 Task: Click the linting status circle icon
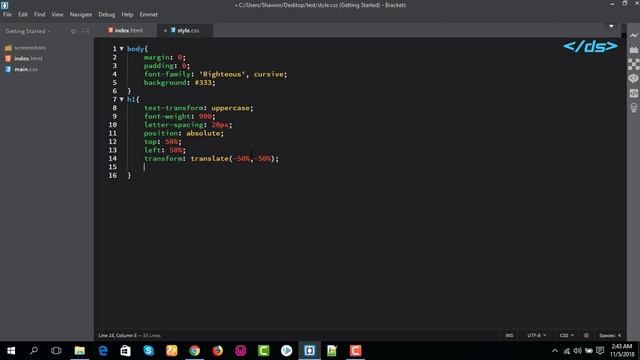click(586, 335)
